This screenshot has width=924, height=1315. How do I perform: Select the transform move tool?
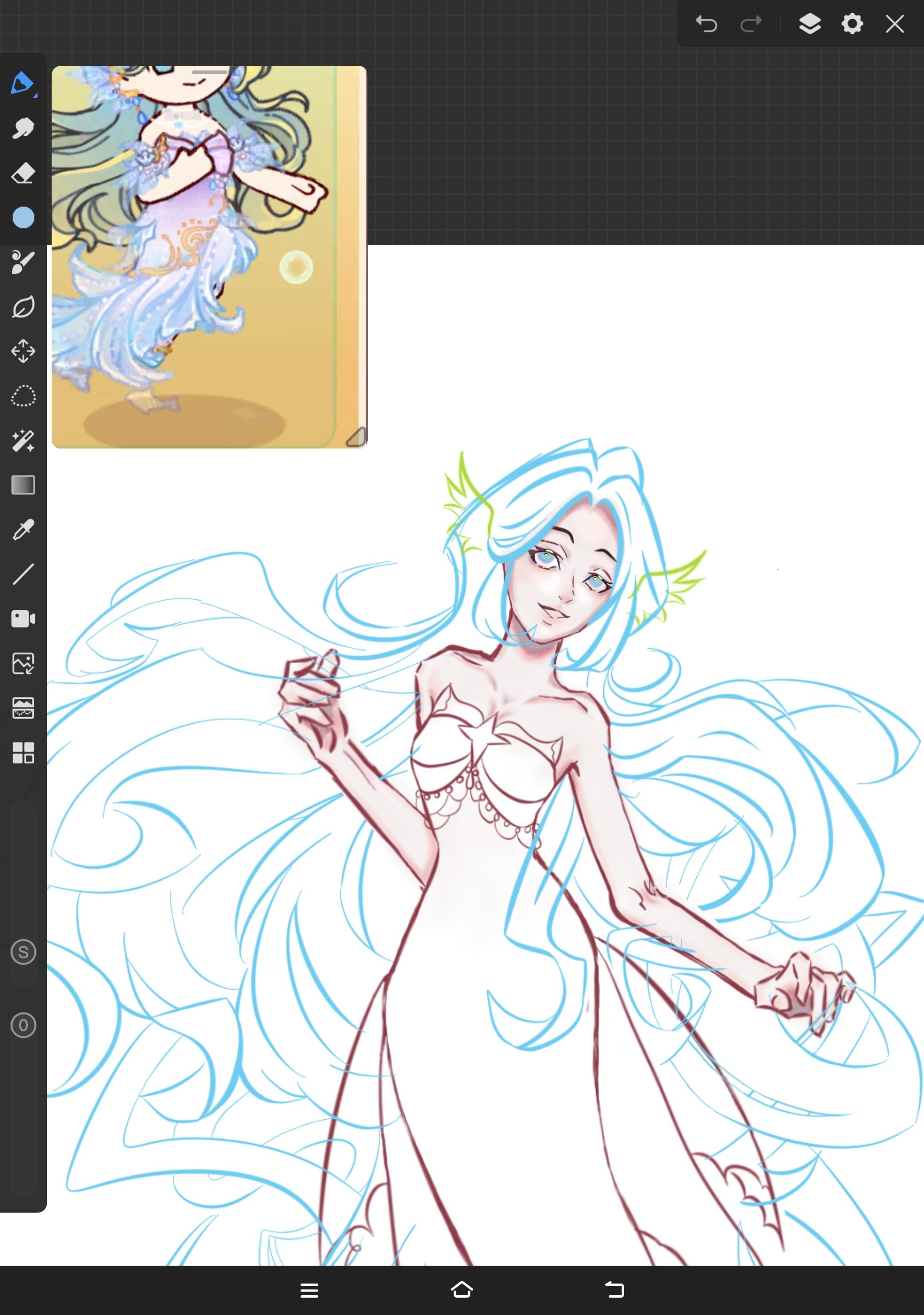tap(23, 351)
